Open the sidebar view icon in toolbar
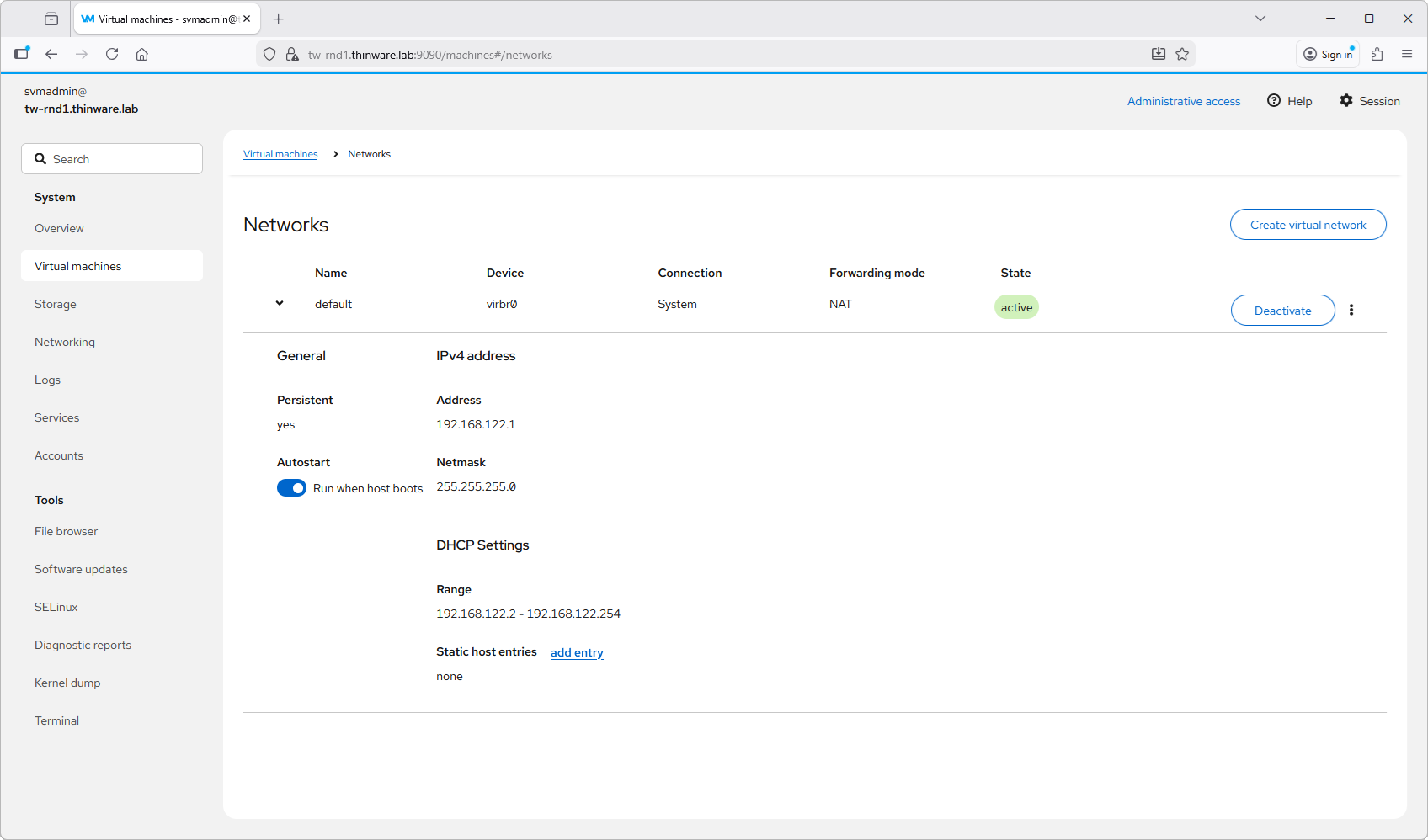Viewport: 1428px width, 840px height. click(x=22, y=53)
